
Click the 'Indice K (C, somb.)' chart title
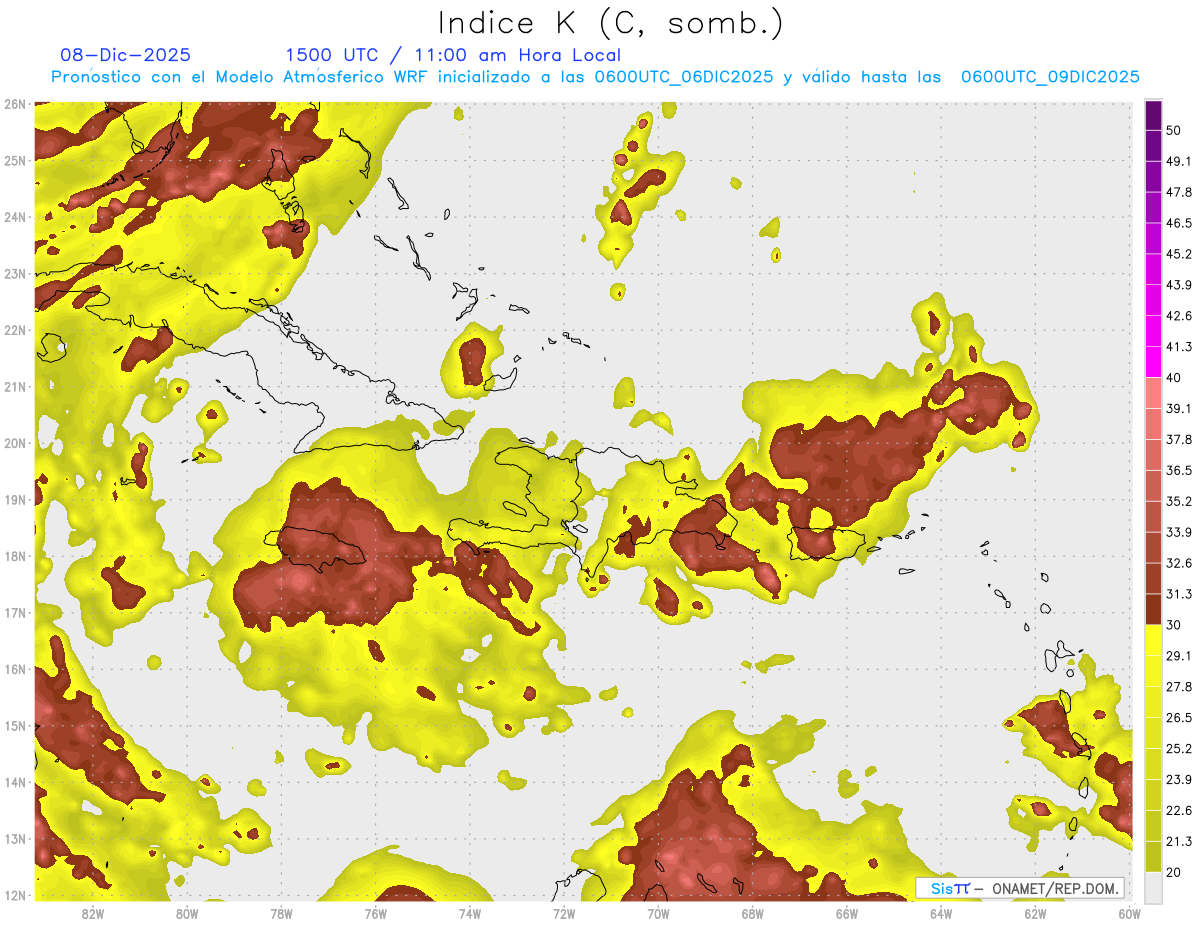click(x=610, y=24)
